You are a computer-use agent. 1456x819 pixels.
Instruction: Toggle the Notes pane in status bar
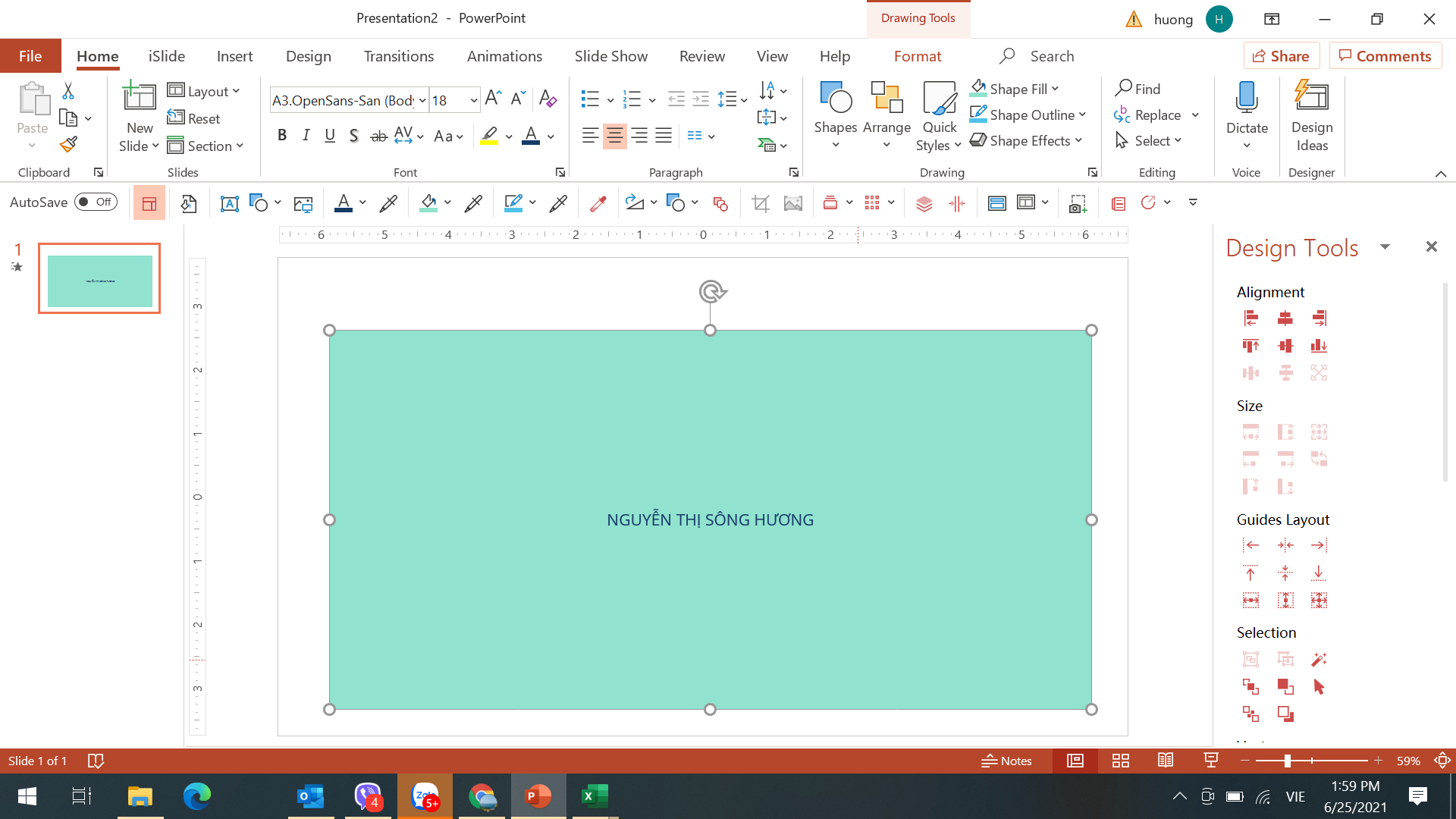1006,761
